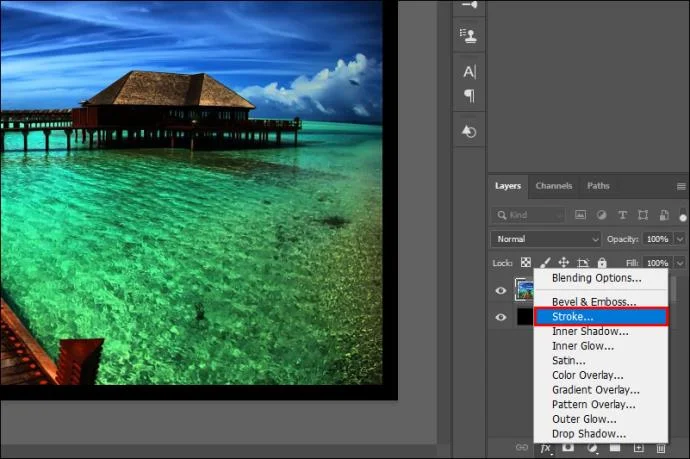Open the Layers panel hamburger menu
The height and width of the screenshot is (459, 690).
pos(683,186)
